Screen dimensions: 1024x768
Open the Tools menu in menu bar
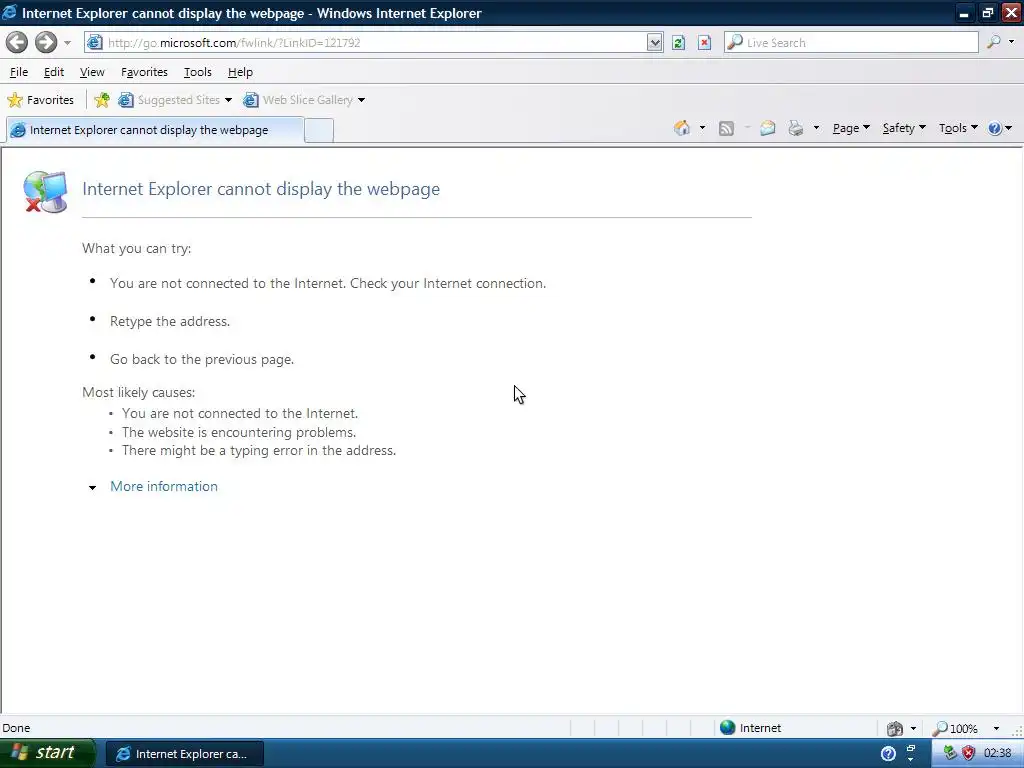[x=197, y=72]
